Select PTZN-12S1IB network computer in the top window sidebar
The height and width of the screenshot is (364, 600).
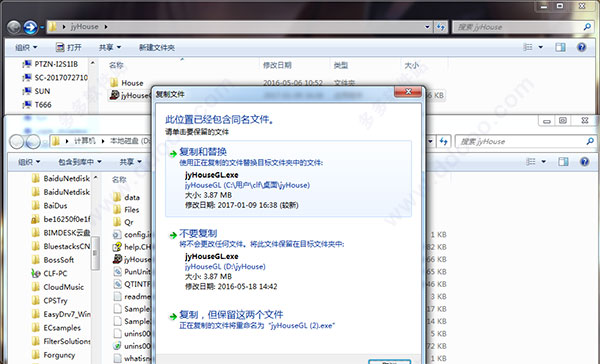tap(50, 64)
